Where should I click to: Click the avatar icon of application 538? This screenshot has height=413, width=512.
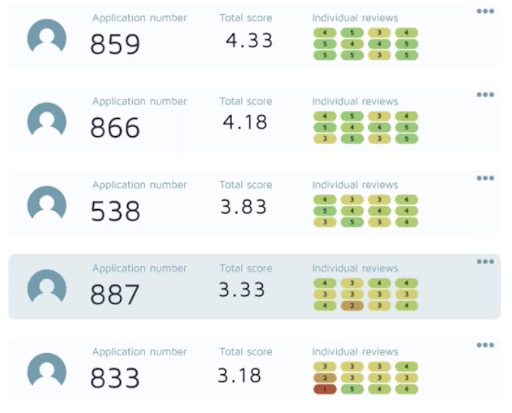[47, 203]
